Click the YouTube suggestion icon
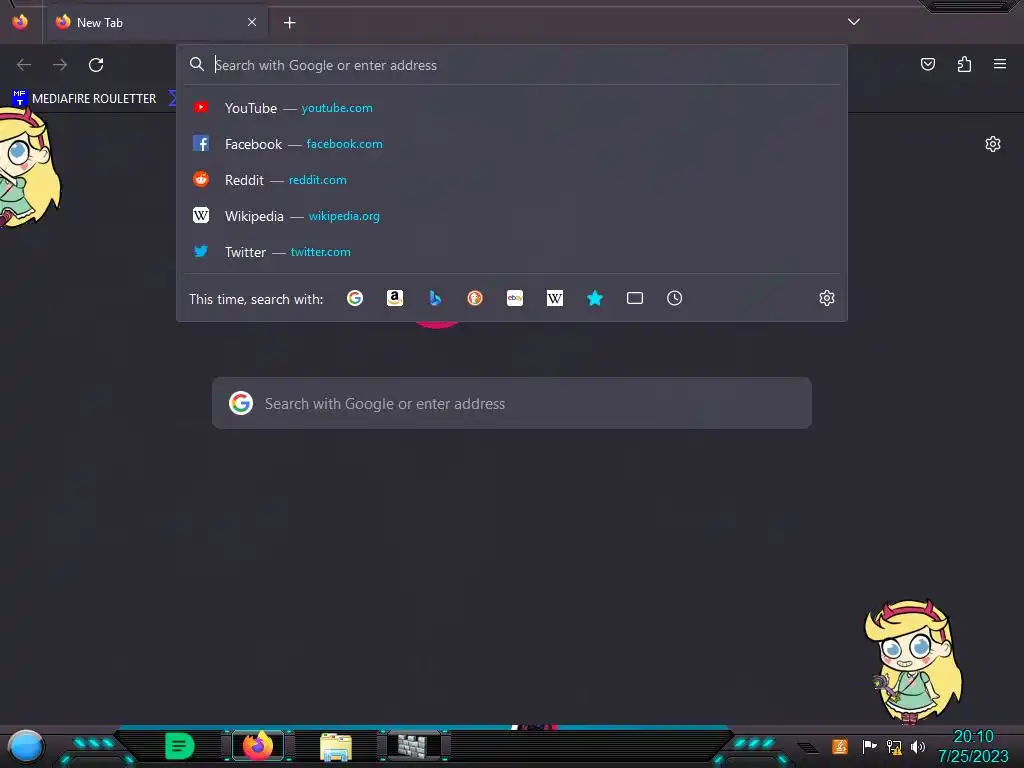 pos(201,107)
